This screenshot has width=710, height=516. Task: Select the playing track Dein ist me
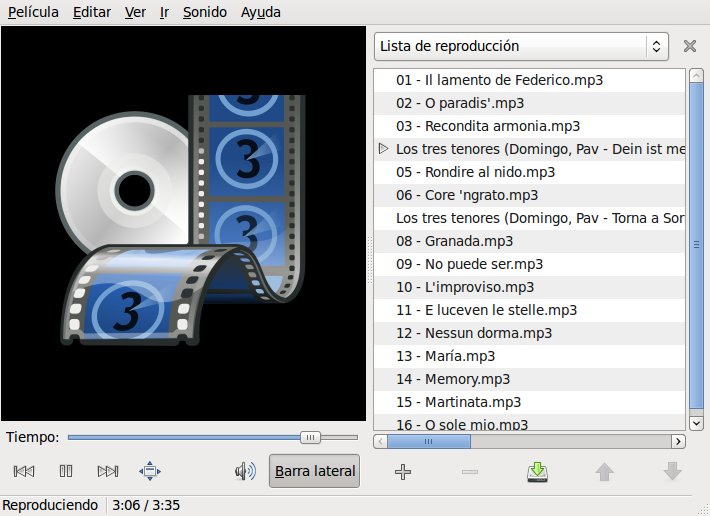529,149
